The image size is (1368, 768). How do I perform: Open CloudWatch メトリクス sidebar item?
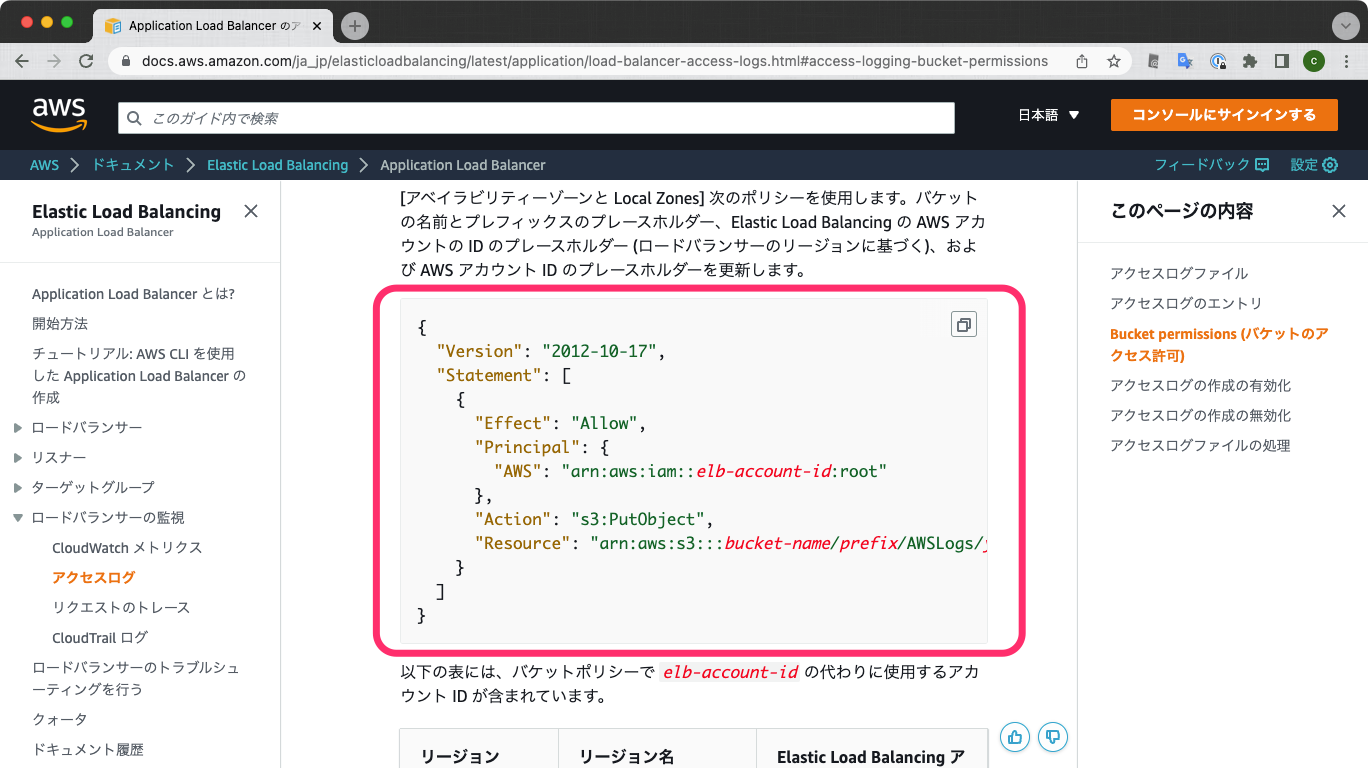[127, 548]
